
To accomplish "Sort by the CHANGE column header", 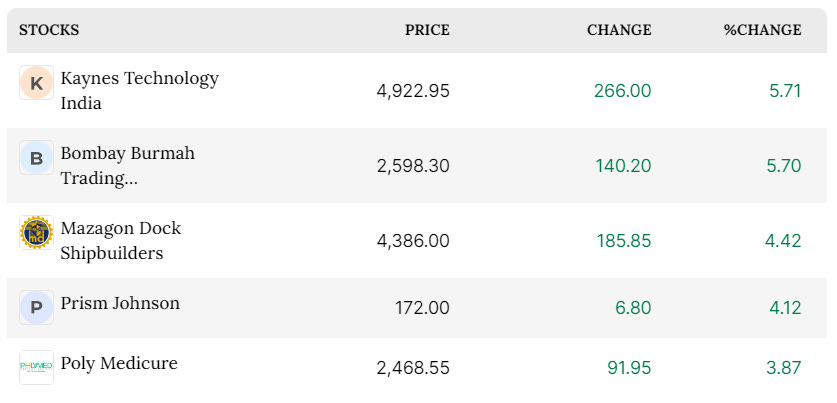I will (x=619, y=30).
